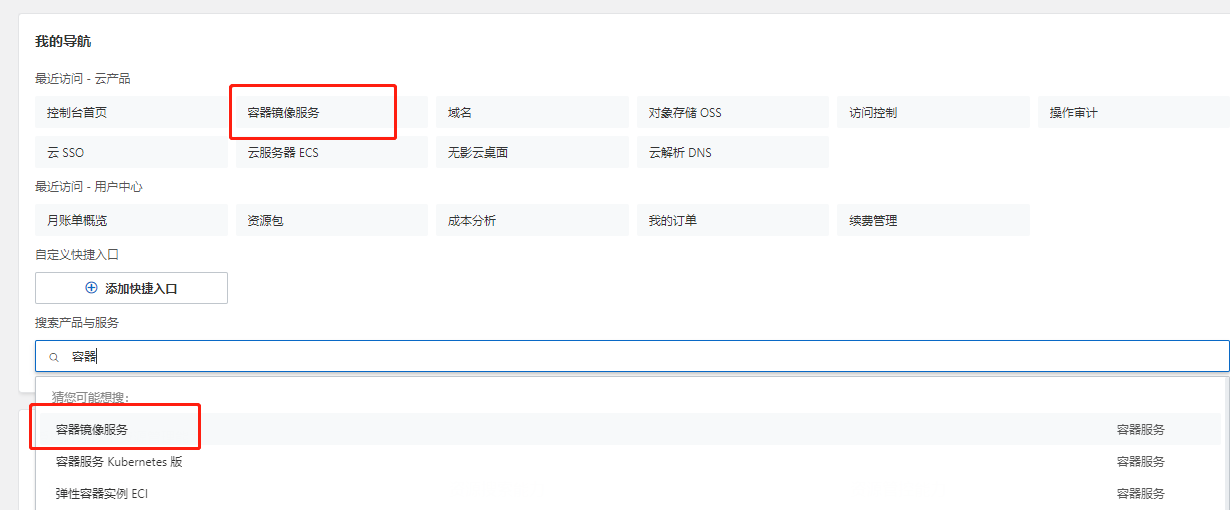Click the 搜索产品与服务 label
The height and width of the screenshot is (510, 1230).
tap(77, 322)
